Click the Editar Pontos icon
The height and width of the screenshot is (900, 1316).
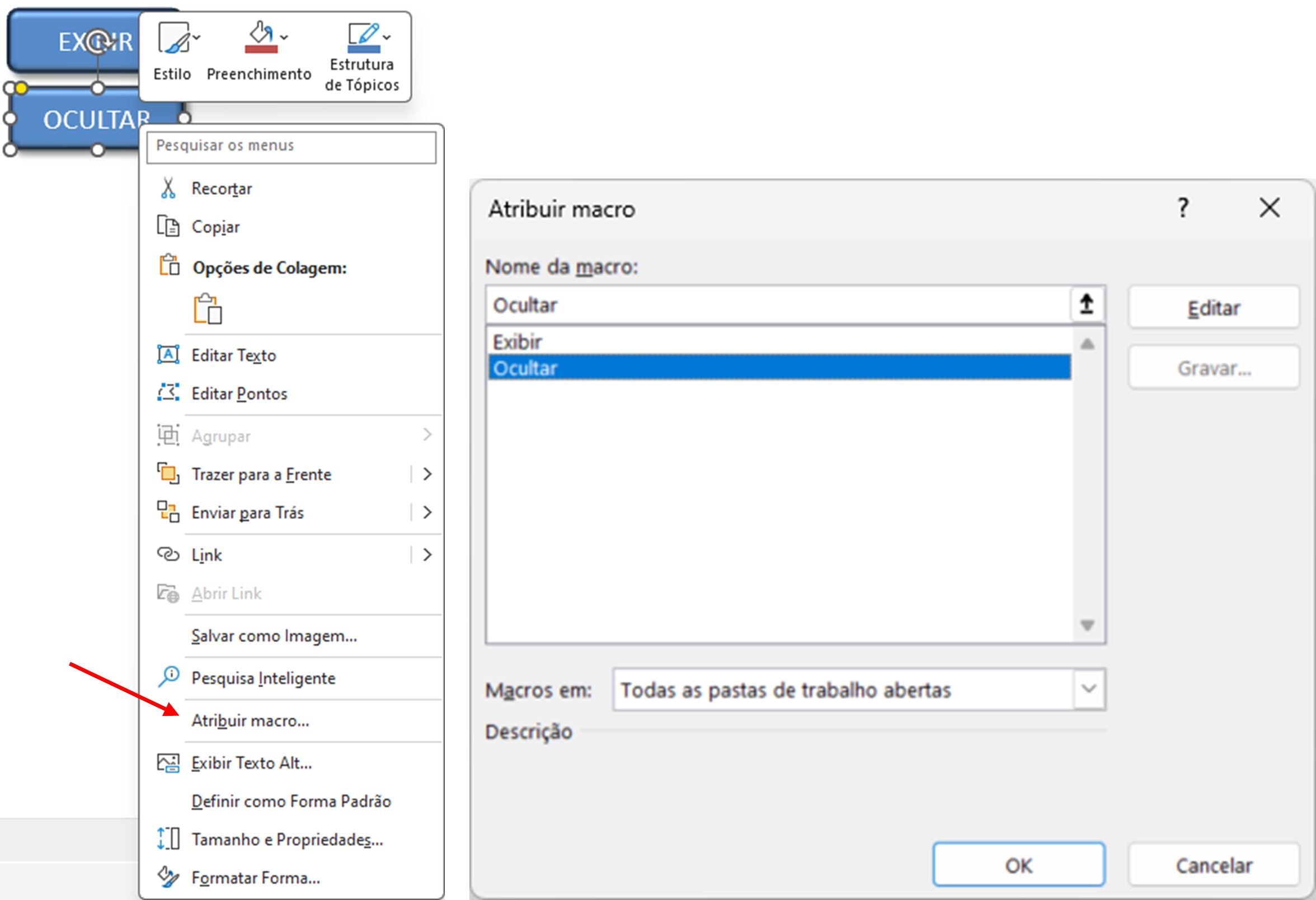pyautogui.click(x=168, y=392)
